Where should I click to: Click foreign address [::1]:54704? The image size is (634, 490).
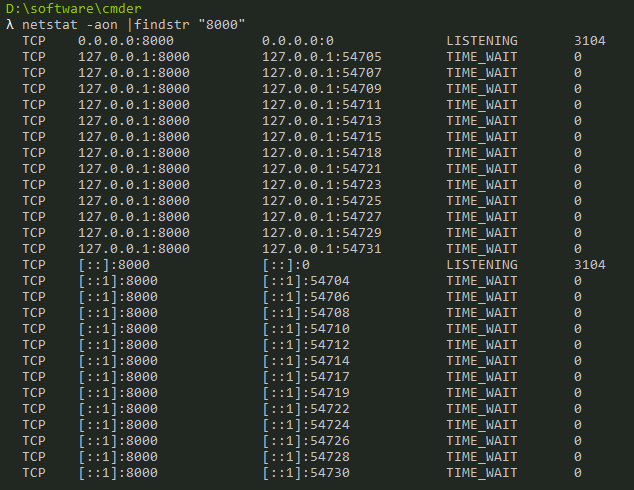(x=306, y=281)
